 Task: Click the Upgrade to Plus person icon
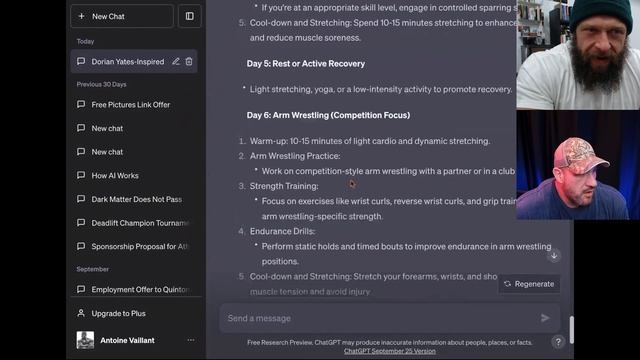81,313
